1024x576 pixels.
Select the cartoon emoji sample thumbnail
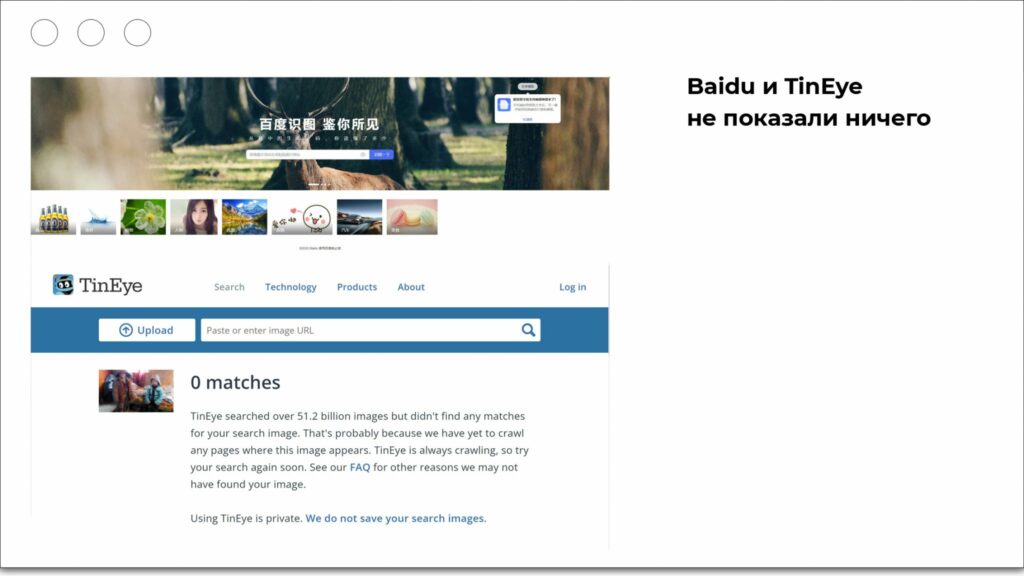(x=302, y=217)
